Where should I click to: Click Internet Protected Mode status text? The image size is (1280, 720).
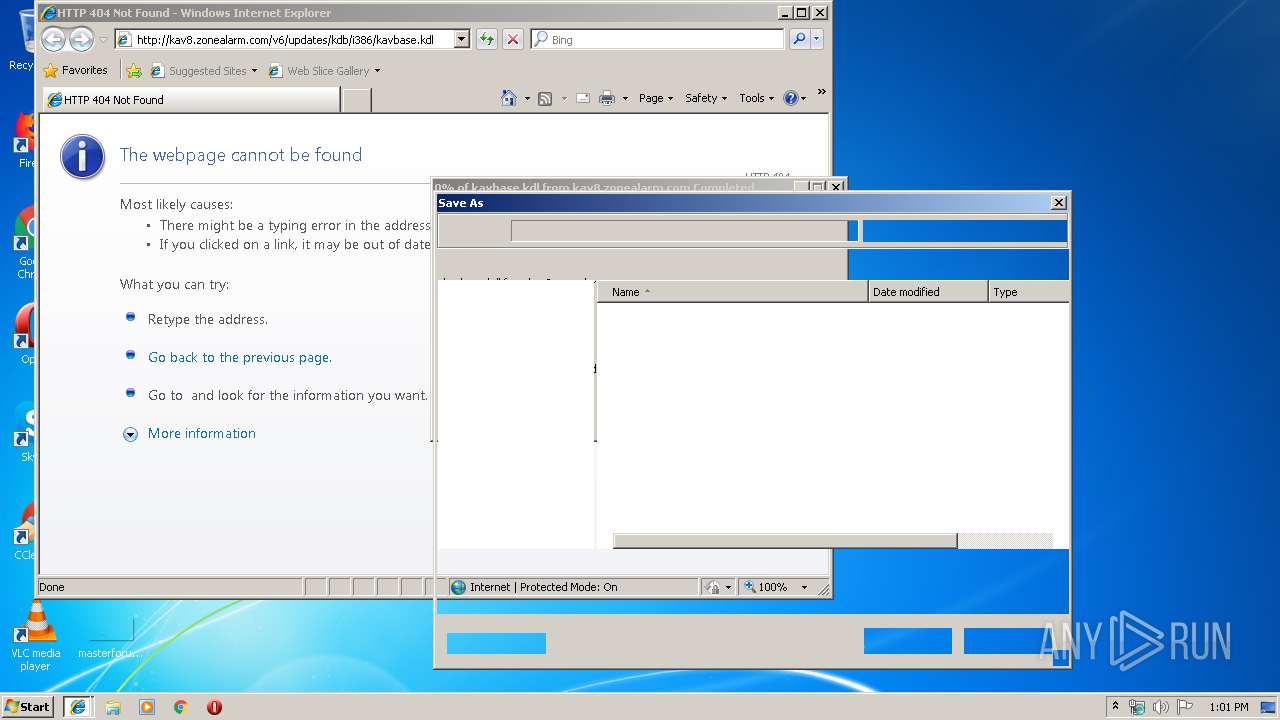pos(543,587)
